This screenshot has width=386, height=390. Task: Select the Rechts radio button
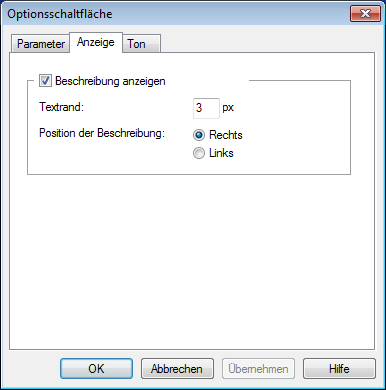coord(199,135)
